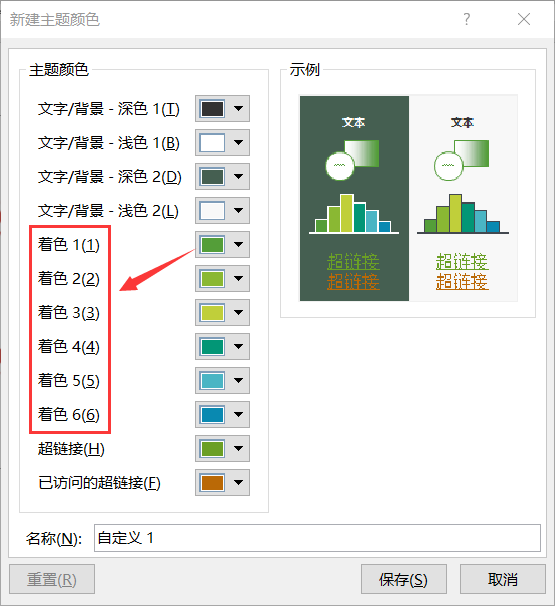Expand the 超链接 color dropdown arrow

pyautogui.click(x=238, y=449)
